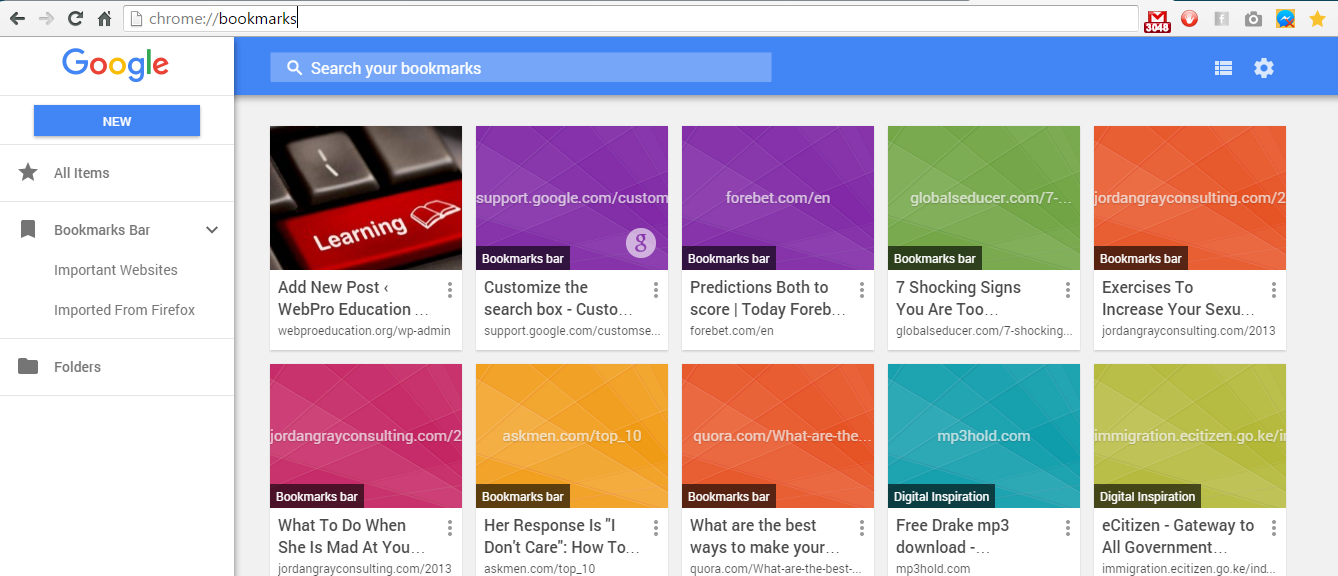Open menu for 7 Shocking Signs bookmark

(1068, 290)
